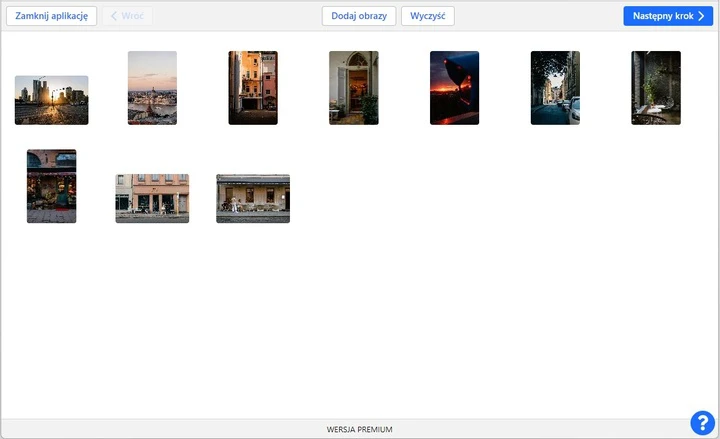Click Wyczyść to clear images
This screenshot has width=720, height=439.
coord(428,16)
